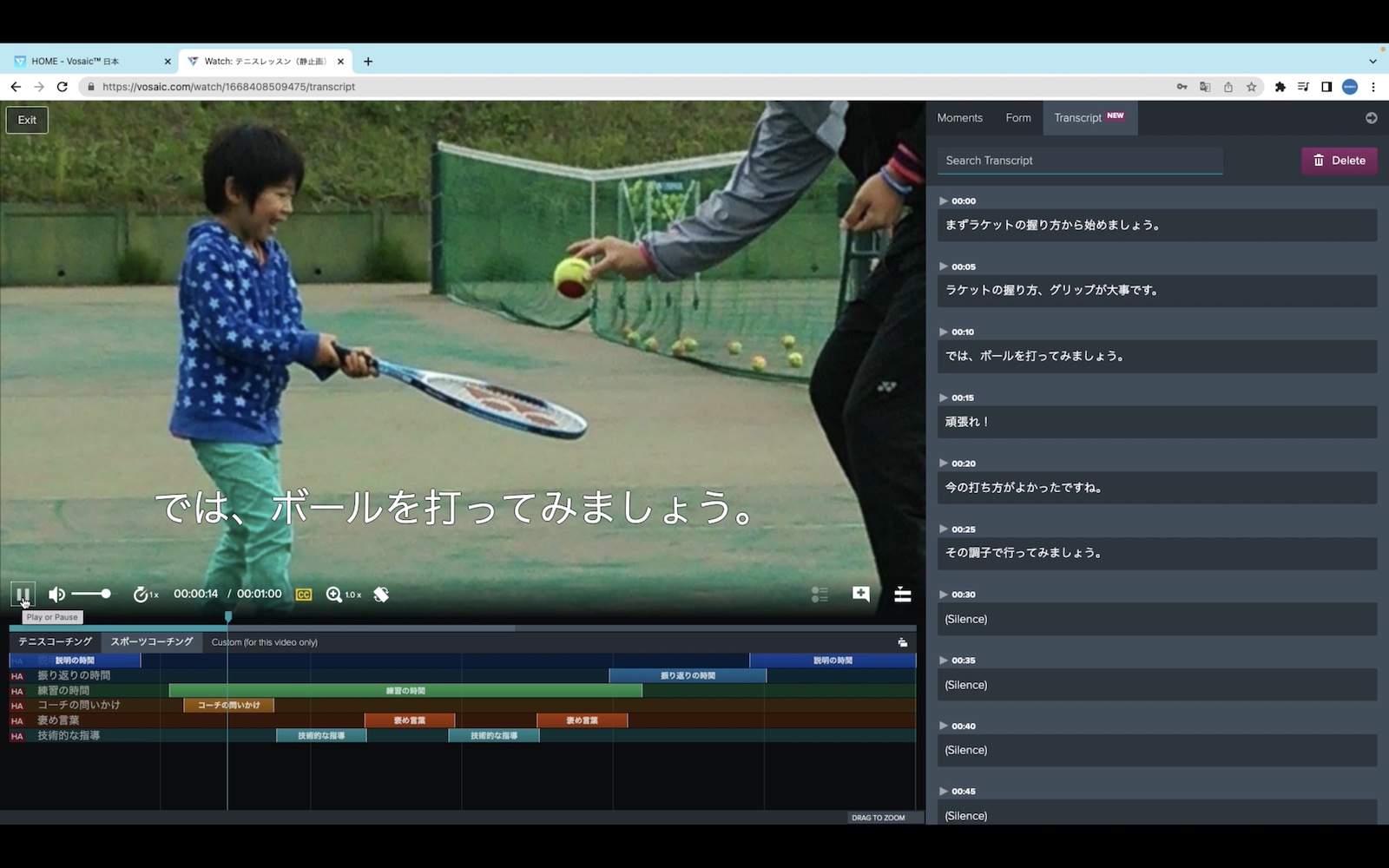The width and height of the screenshot is (1389, 868).
Task: Select the 振り返りの時間 moment block
Action: tap(688, 675)
